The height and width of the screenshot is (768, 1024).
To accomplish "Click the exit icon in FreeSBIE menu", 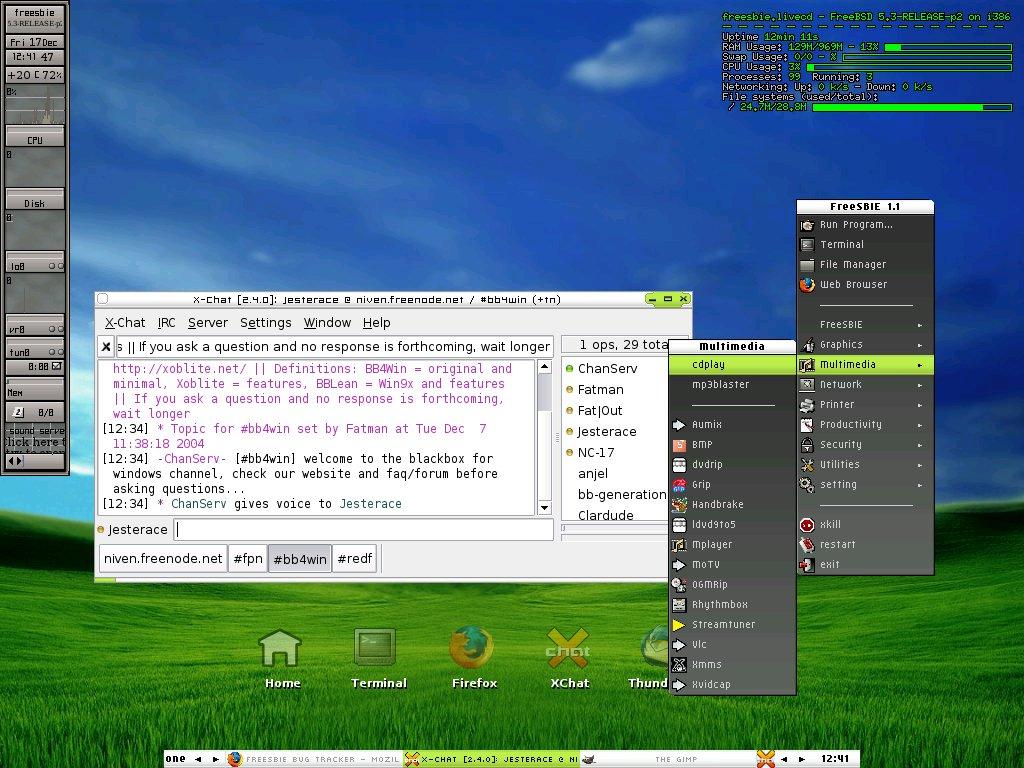I will [x=807, y=565].
